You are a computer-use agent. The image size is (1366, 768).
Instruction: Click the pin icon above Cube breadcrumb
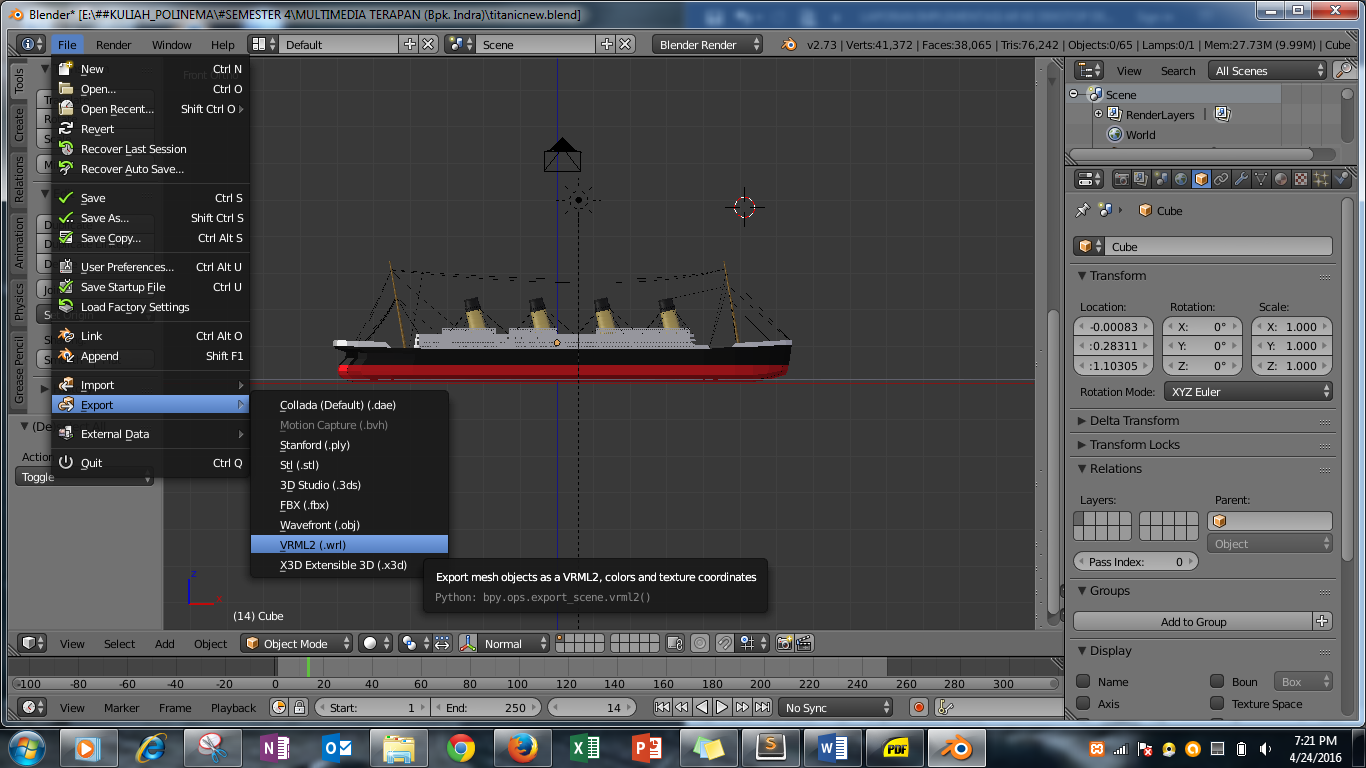tap(1082, 210)
